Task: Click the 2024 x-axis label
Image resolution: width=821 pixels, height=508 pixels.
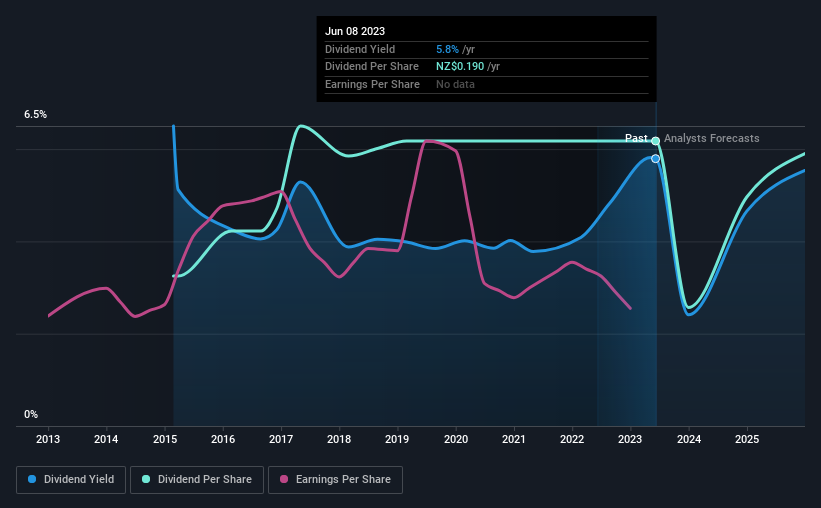Action: (689, 439)
